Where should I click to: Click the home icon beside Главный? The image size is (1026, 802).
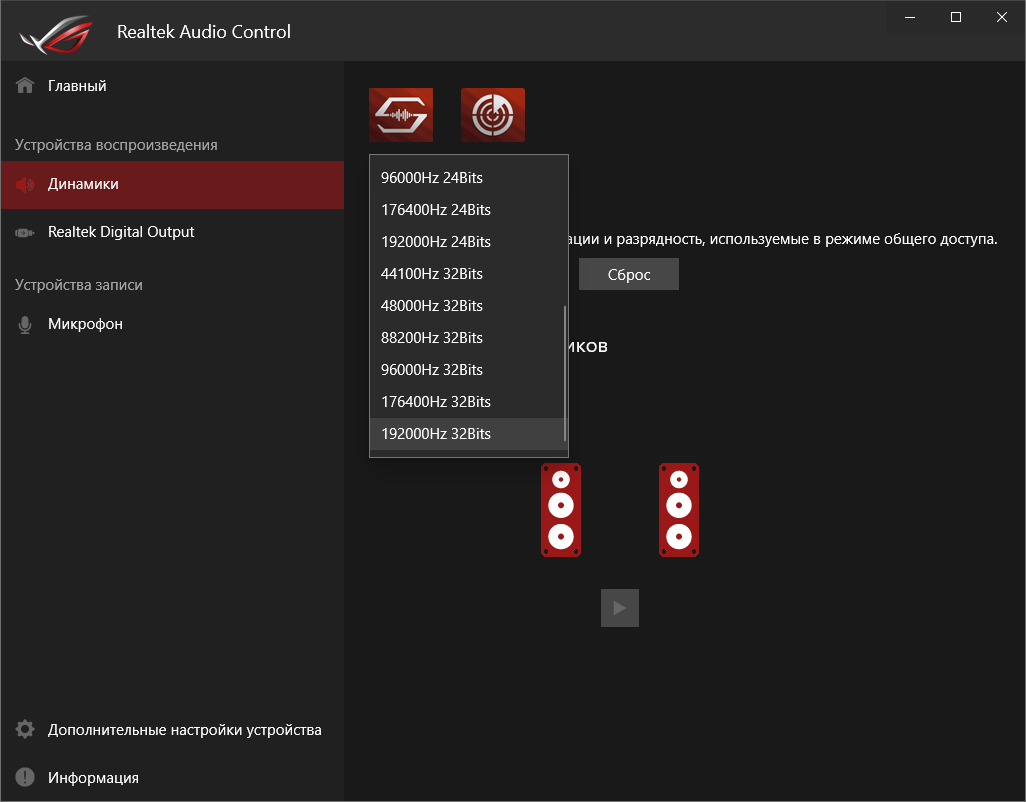(25, 86)
